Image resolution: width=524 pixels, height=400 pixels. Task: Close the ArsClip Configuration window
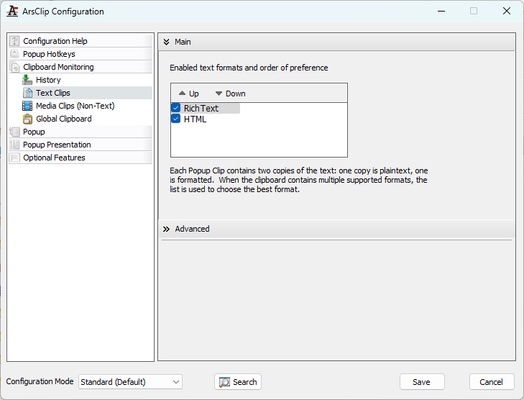[507, 11]
